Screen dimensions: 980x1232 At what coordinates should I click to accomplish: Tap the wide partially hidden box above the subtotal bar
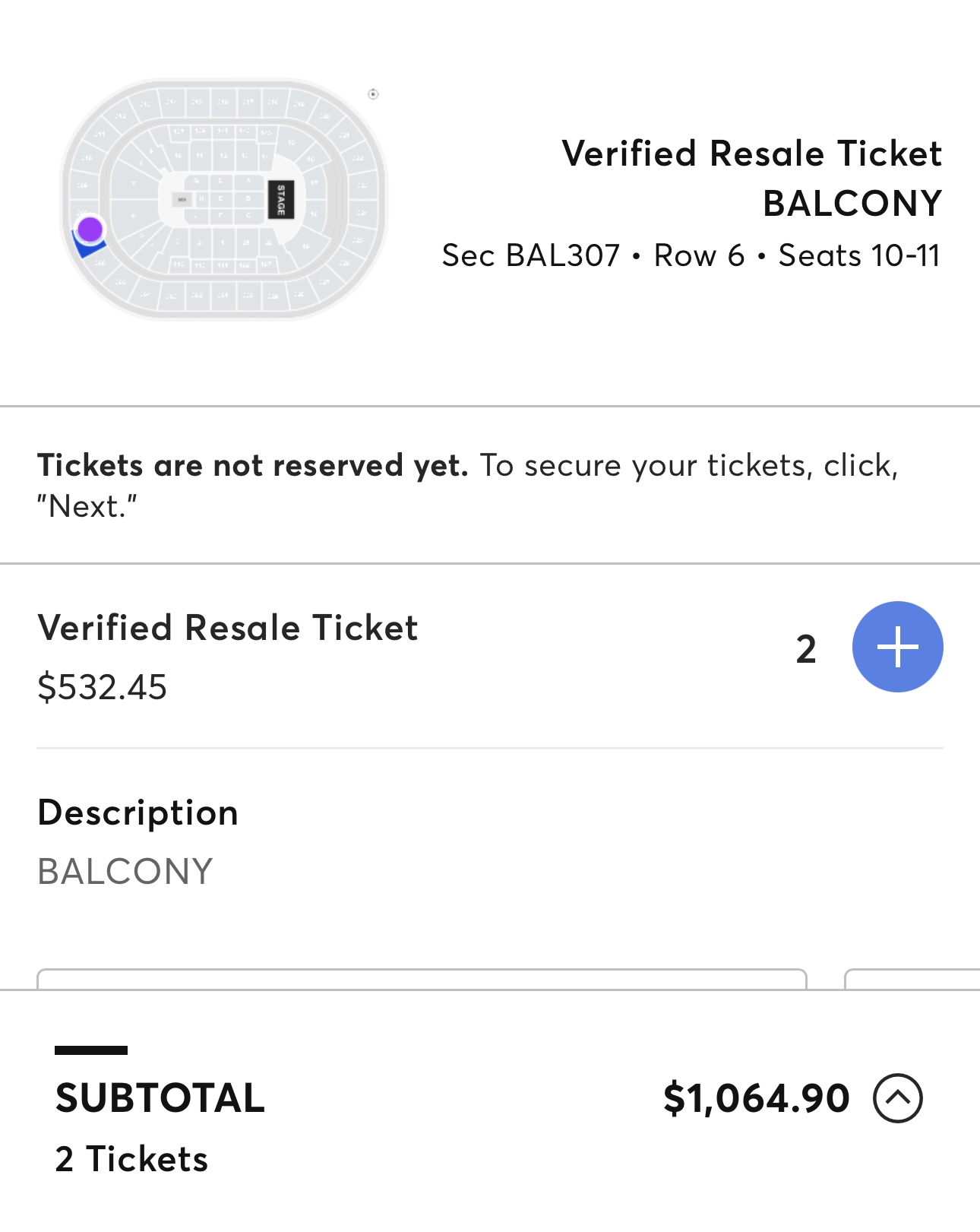422,978
